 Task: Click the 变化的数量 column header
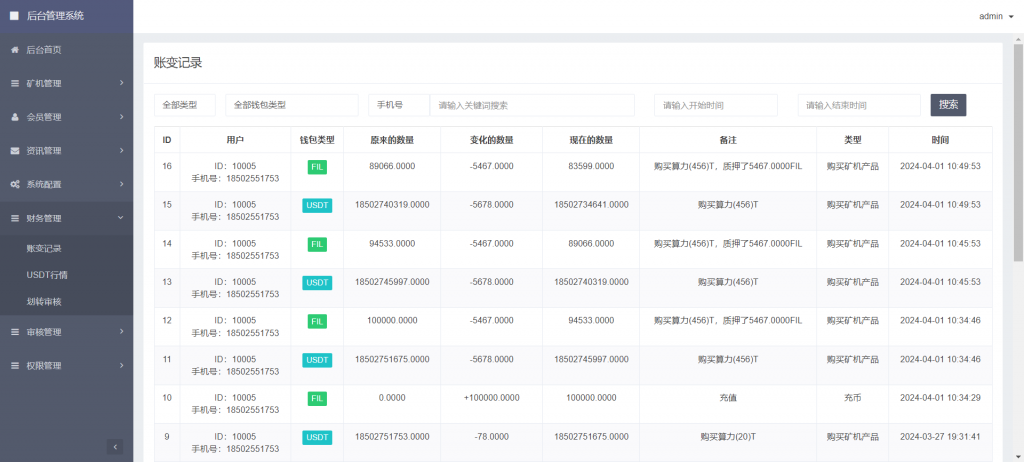[492, 140]
